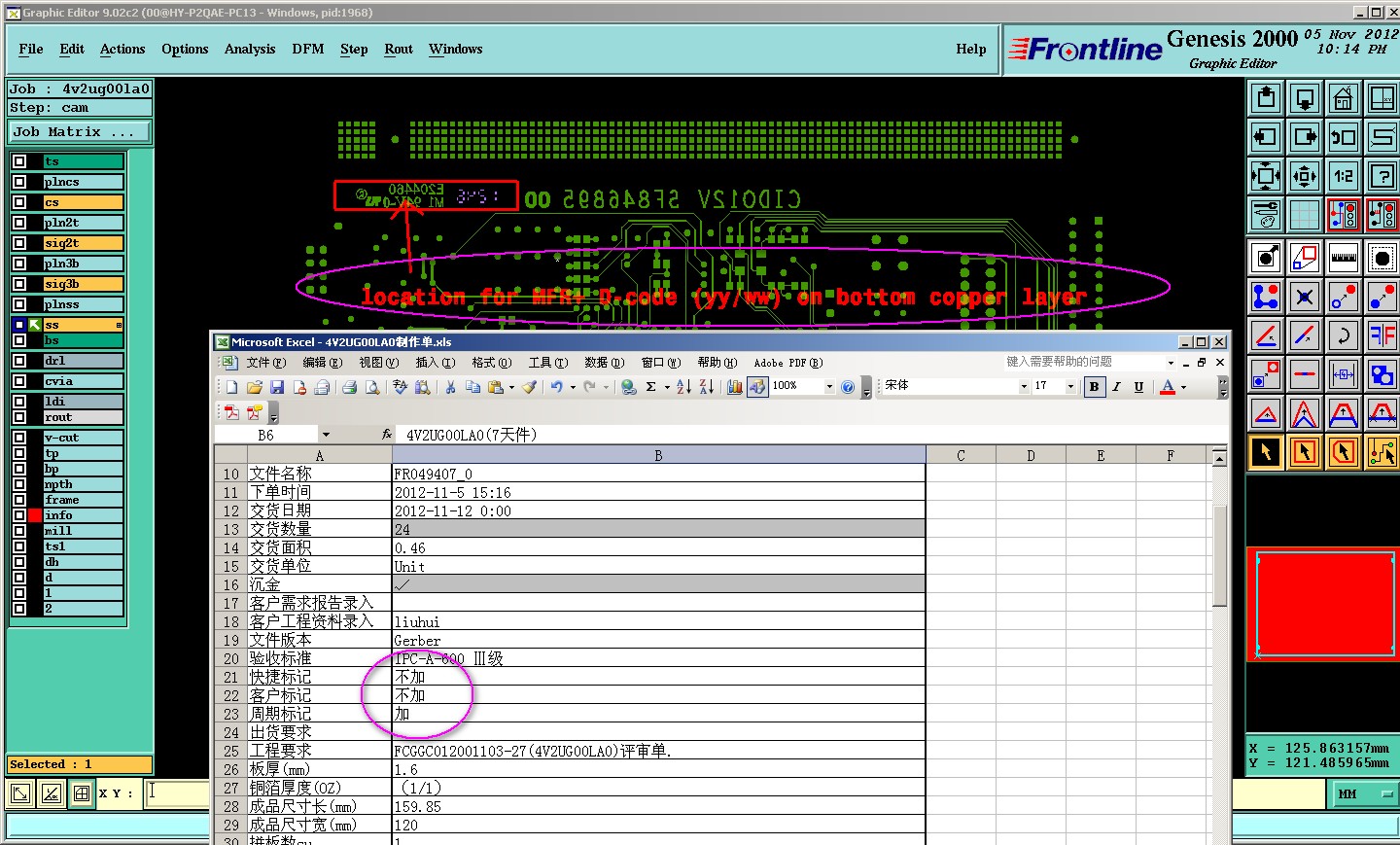
Task: Toggle Bold button in Excel
Action: coord(1094,387)
